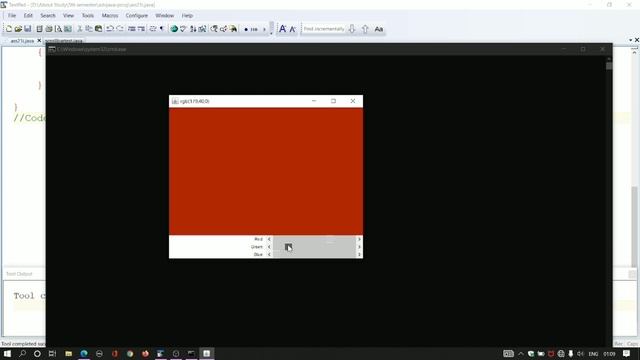Click the command prompt vertical scrollbar thumb
Screen dimensions: 640x360
click(x=609, y=65)
